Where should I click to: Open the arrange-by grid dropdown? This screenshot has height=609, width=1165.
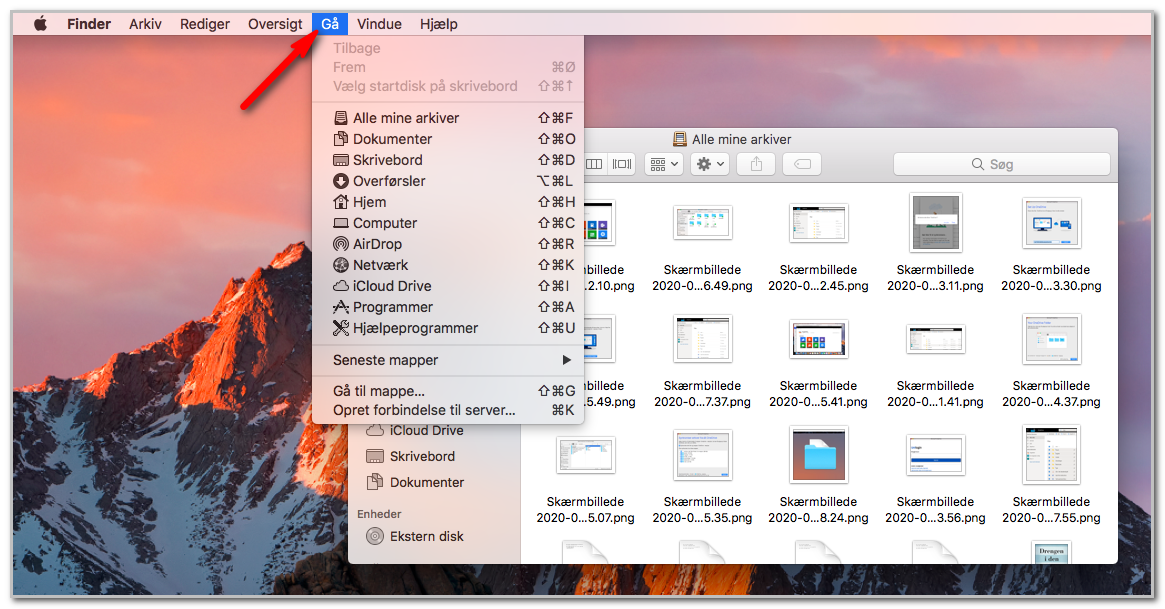(x=663, y=164)
